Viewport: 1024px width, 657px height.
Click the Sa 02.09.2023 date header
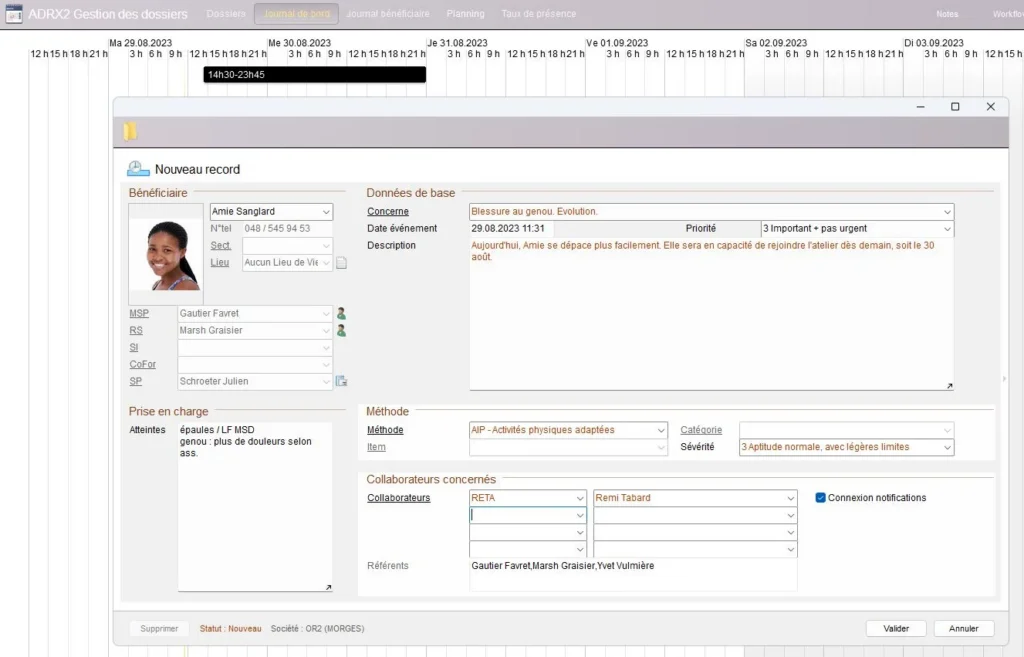point(776,42)
